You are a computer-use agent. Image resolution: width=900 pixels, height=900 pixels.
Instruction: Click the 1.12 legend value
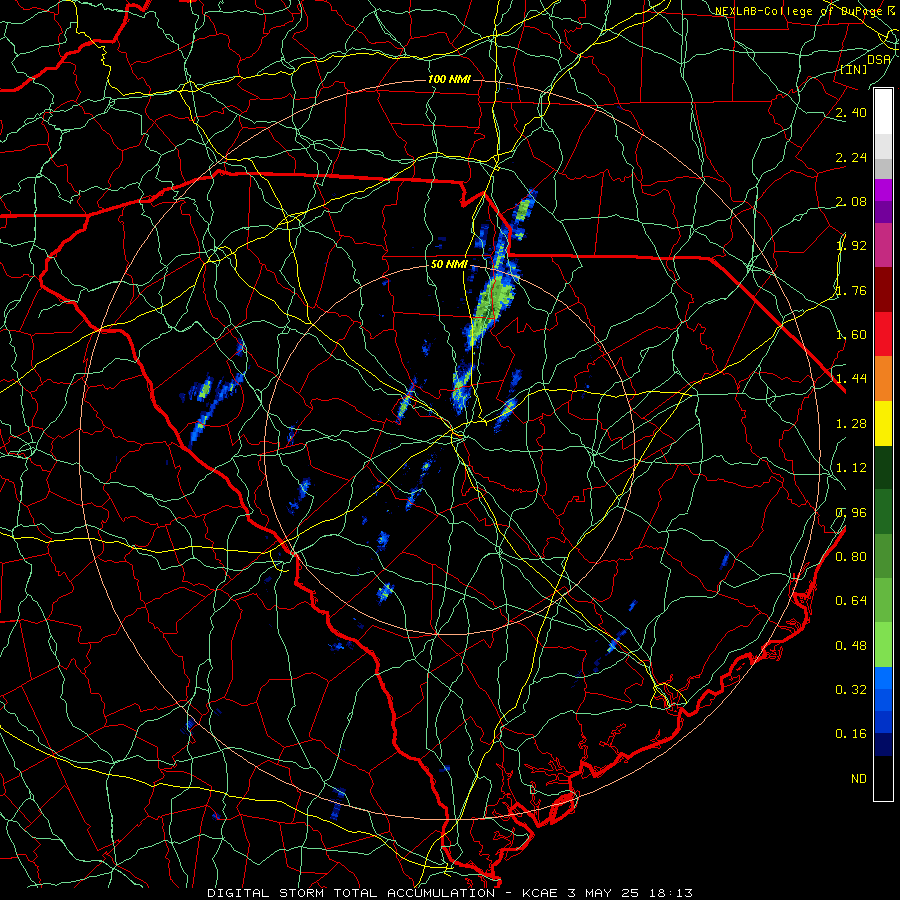[x=851, y=468]
